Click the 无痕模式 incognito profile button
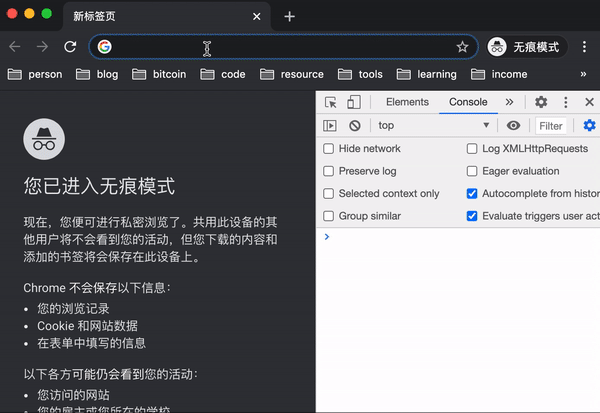Image resolution: width=600 pixels, height=413 pixels. (526, 47)
